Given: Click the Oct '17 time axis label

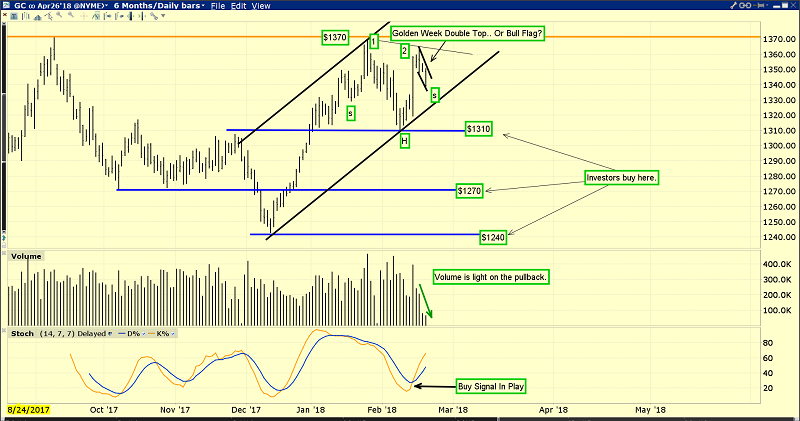Looking at the screenshot, I should pos(104,410).
